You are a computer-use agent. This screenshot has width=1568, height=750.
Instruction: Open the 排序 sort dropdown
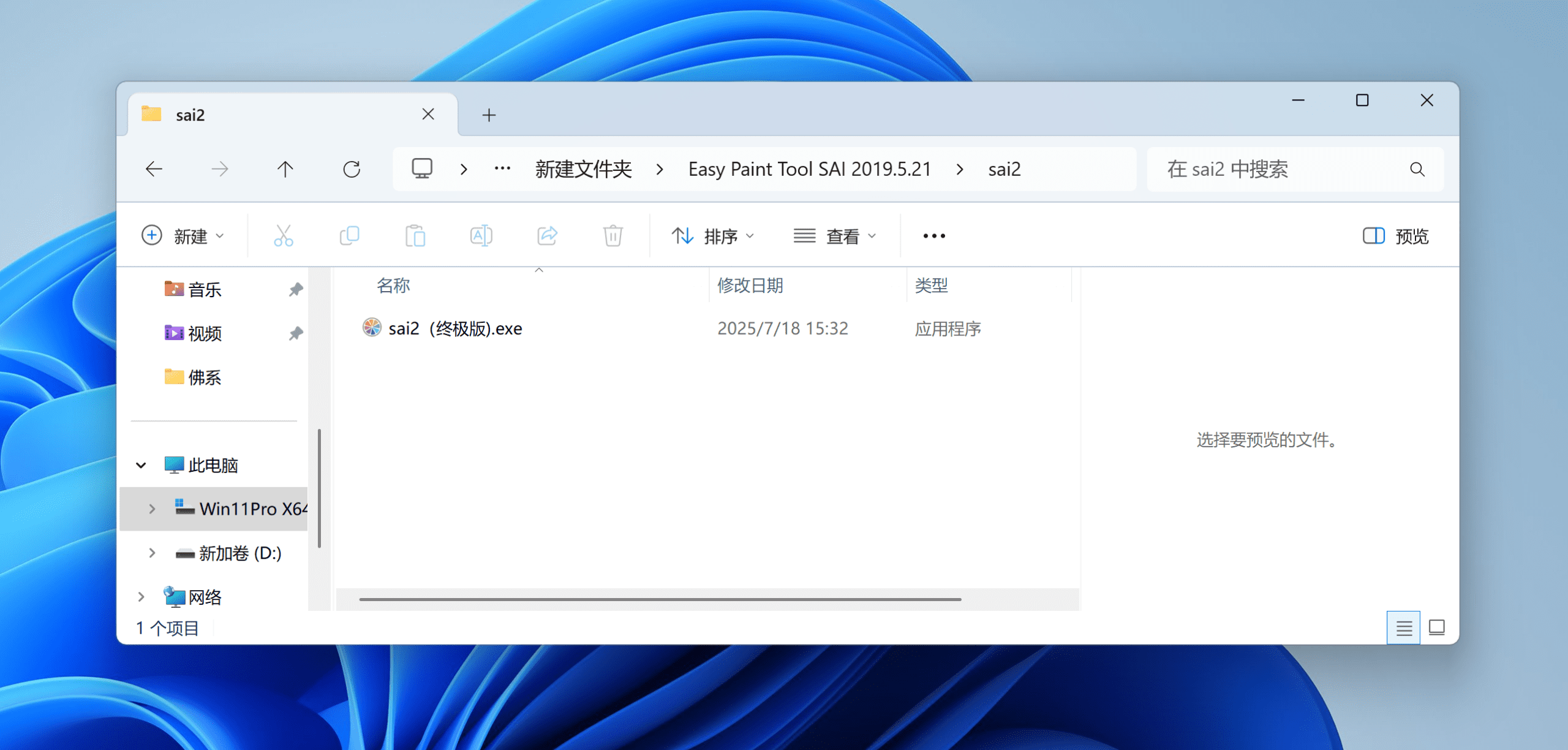point(713,236)
